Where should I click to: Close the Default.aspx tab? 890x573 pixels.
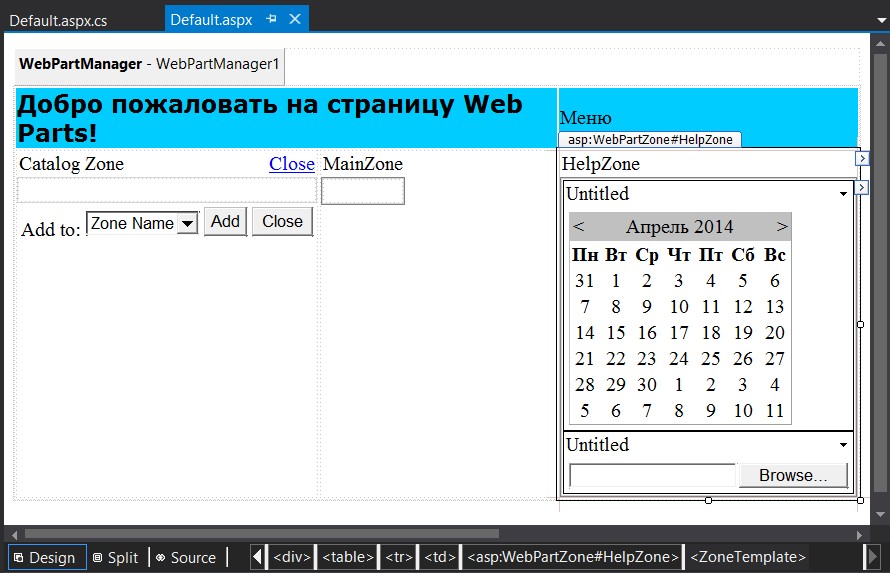(295, 19)
